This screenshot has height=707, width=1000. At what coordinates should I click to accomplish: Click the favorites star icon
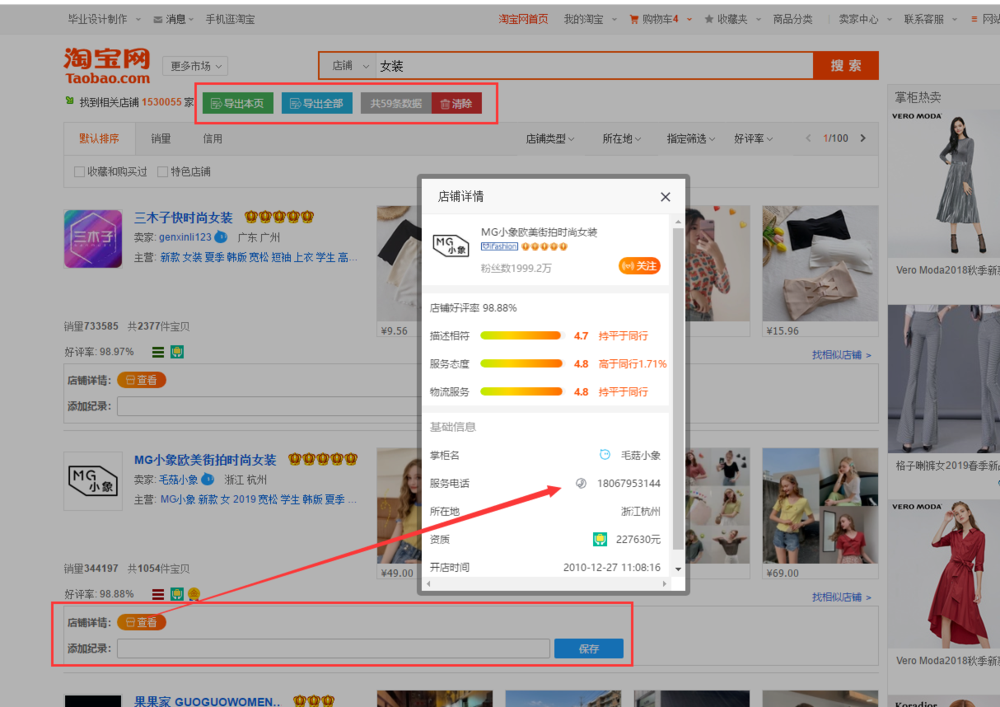[709, 19]
